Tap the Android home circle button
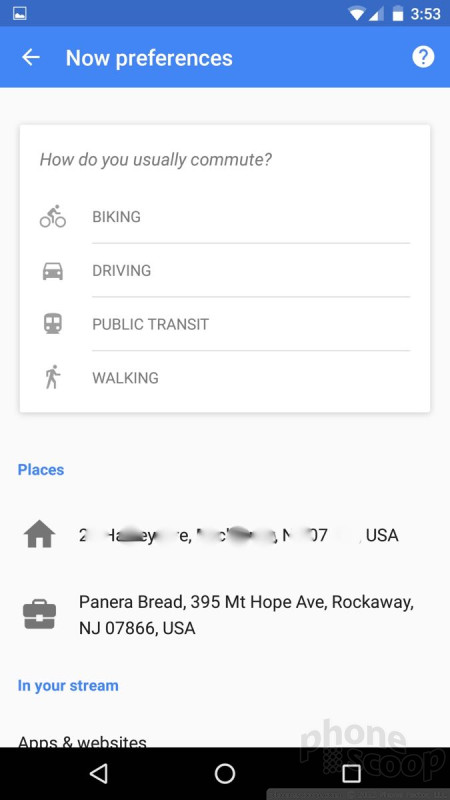Viewport: 450px width, 800px height. (x=224, y=773)
